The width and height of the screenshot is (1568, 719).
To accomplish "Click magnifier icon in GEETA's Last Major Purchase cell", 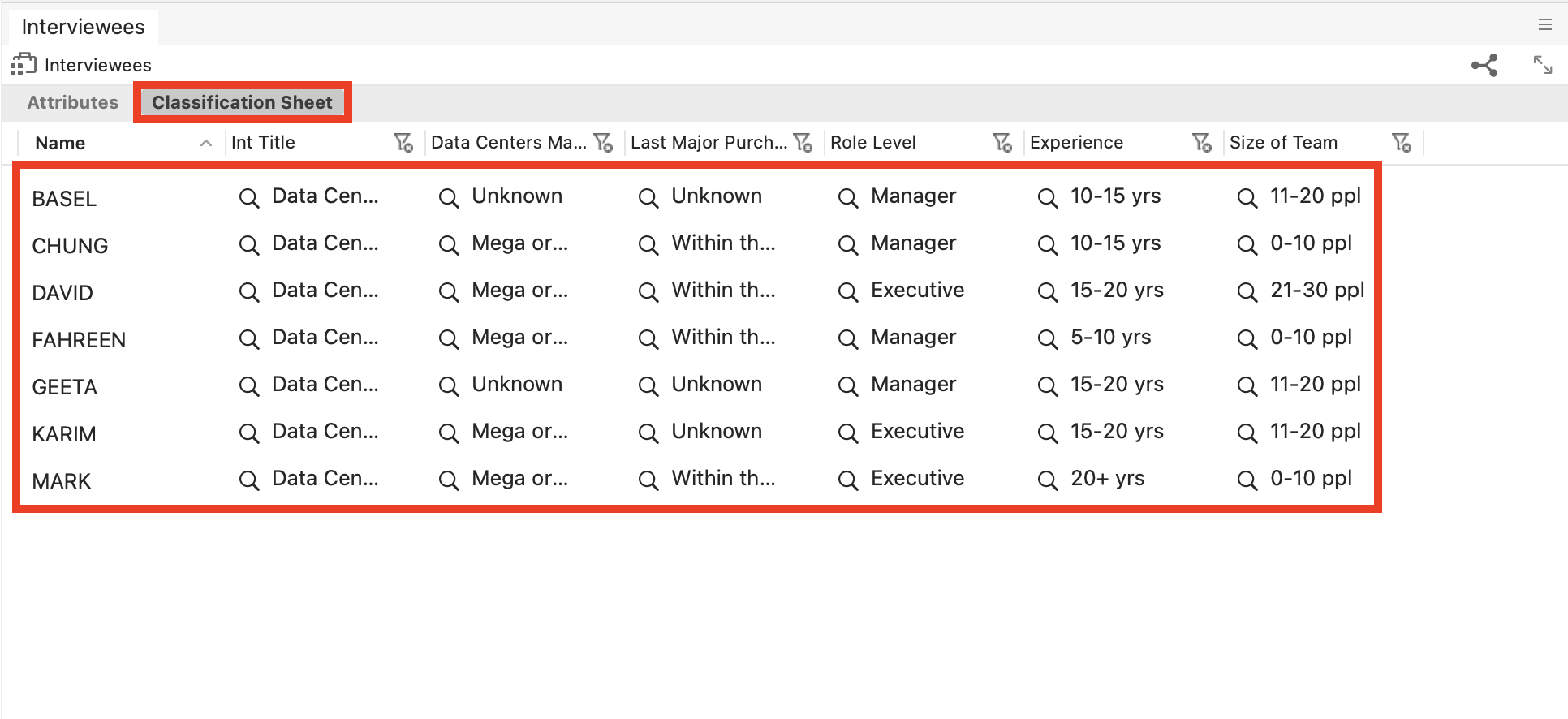I will click(x=648, y=386).
